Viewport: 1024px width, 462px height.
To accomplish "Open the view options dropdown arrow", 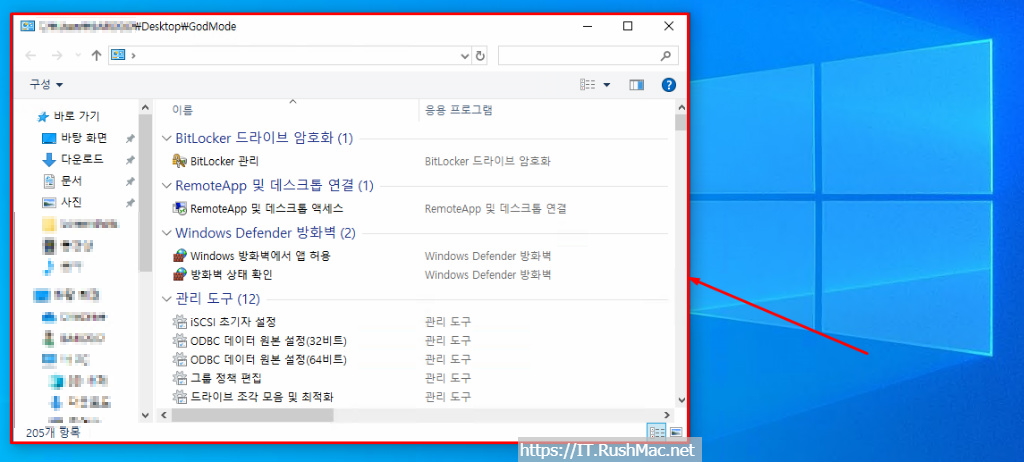I will [x=607, y=85].
